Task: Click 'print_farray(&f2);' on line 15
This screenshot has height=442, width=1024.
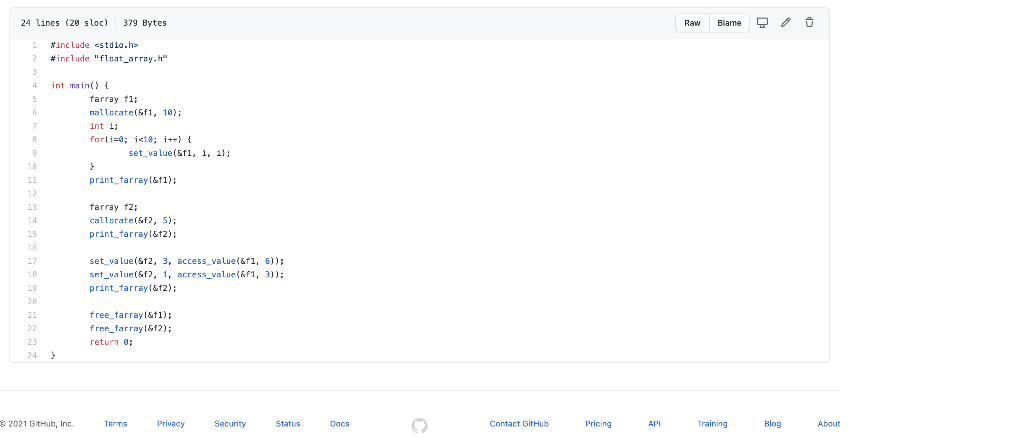Action: point(133,234)
